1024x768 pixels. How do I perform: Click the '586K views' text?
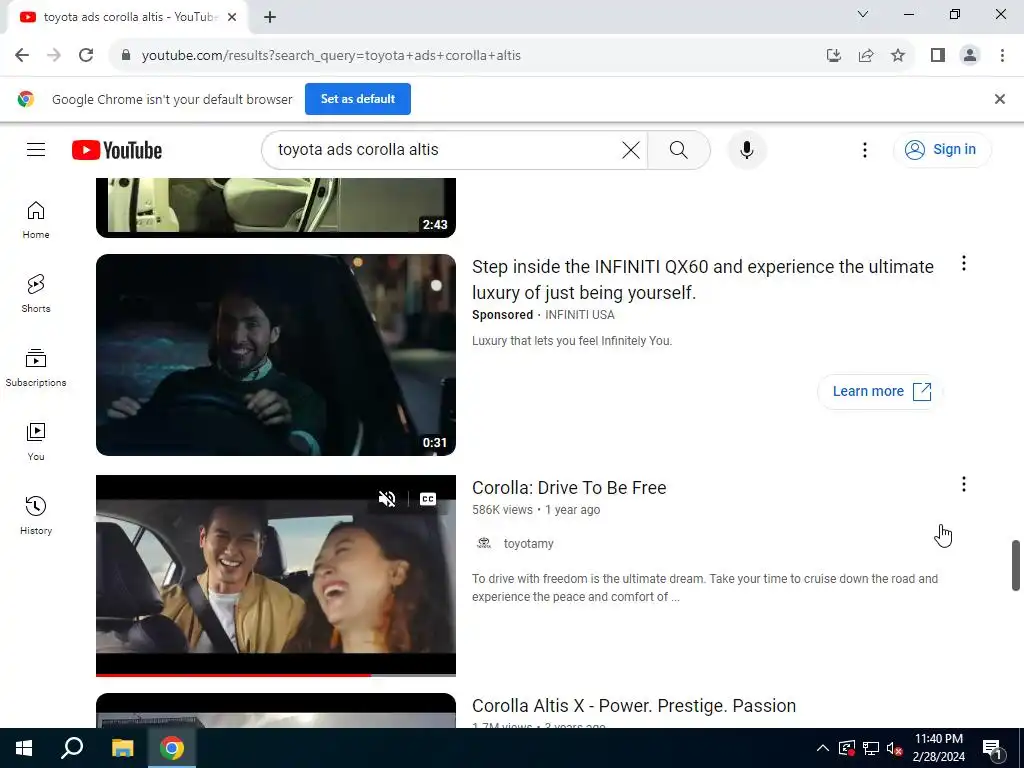pos(502,510)
